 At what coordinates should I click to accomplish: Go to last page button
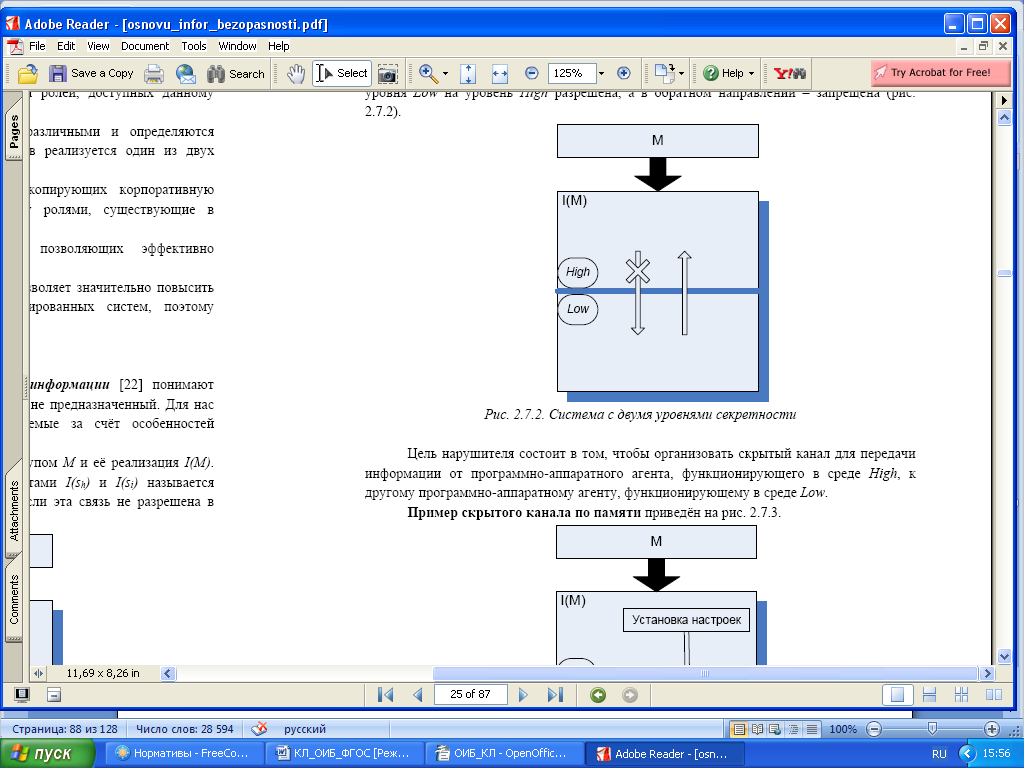coord(555,695)
